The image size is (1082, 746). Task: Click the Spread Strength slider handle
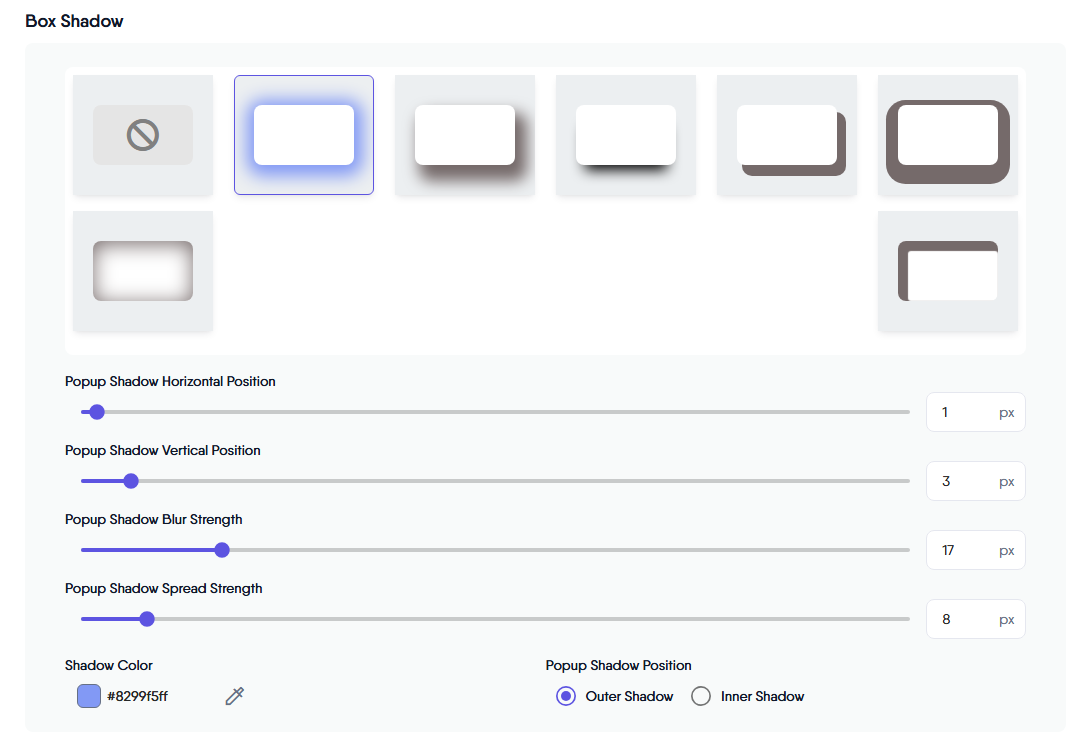coord(147,619)
